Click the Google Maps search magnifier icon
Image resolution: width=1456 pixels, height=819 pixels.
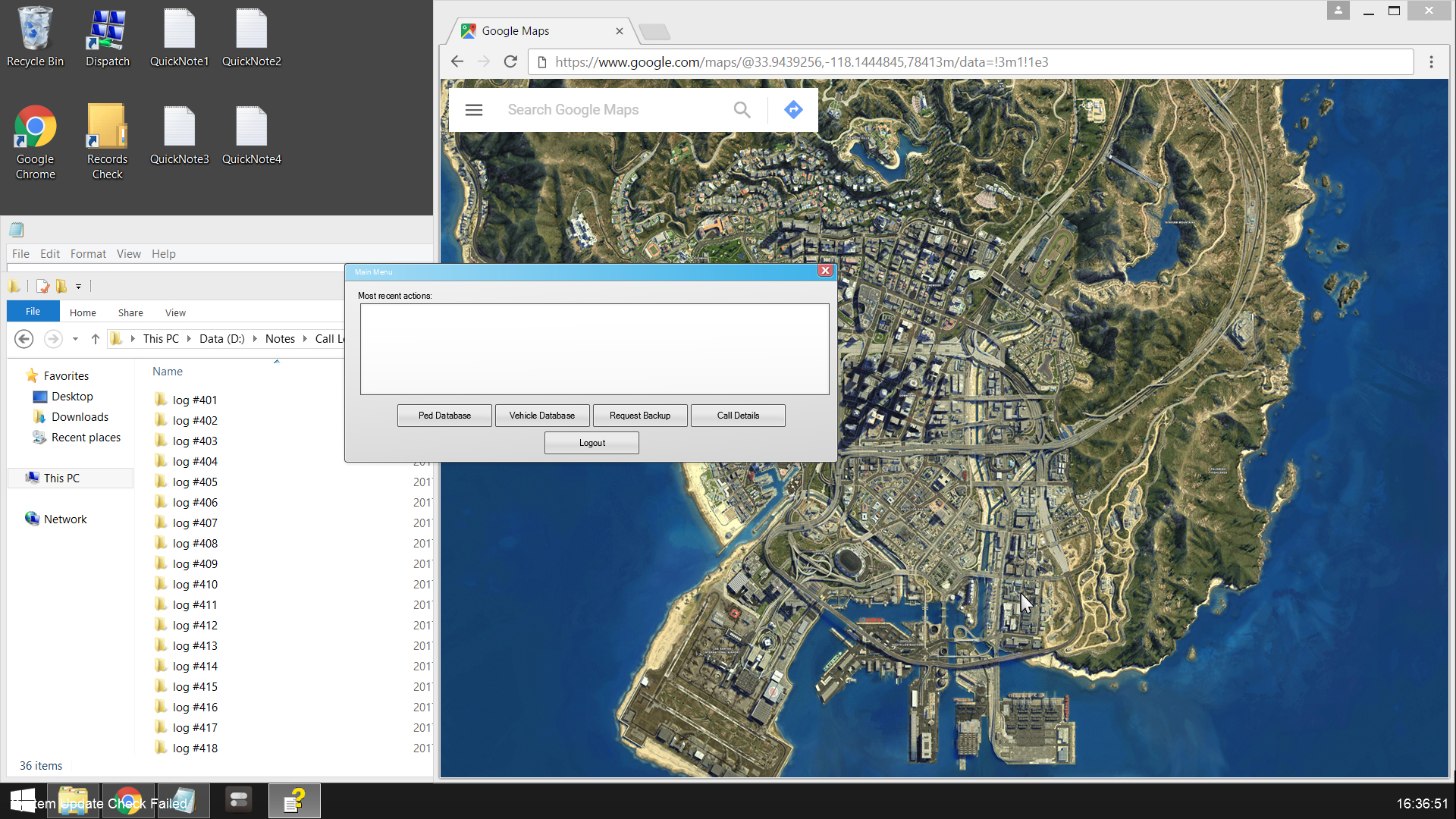click(x=742, y=110)
